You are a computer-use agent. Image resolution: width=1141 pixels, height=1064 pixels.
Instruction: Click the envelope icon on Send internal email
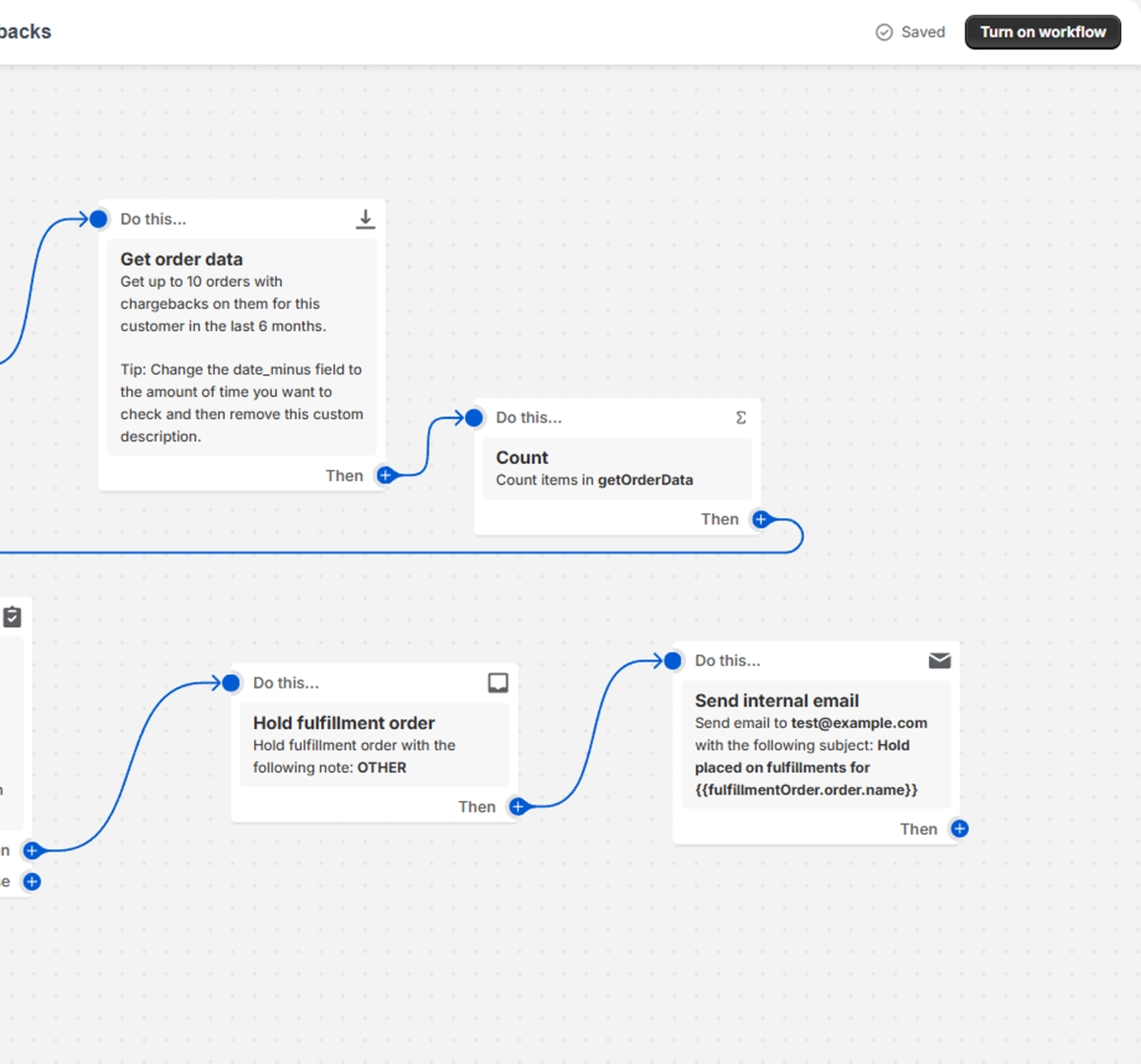tap(939, 660)
